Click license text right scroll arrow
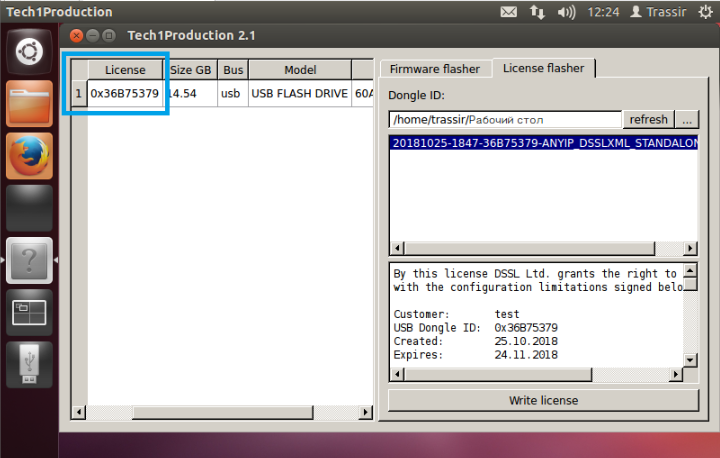 click(x=675, y=374)
